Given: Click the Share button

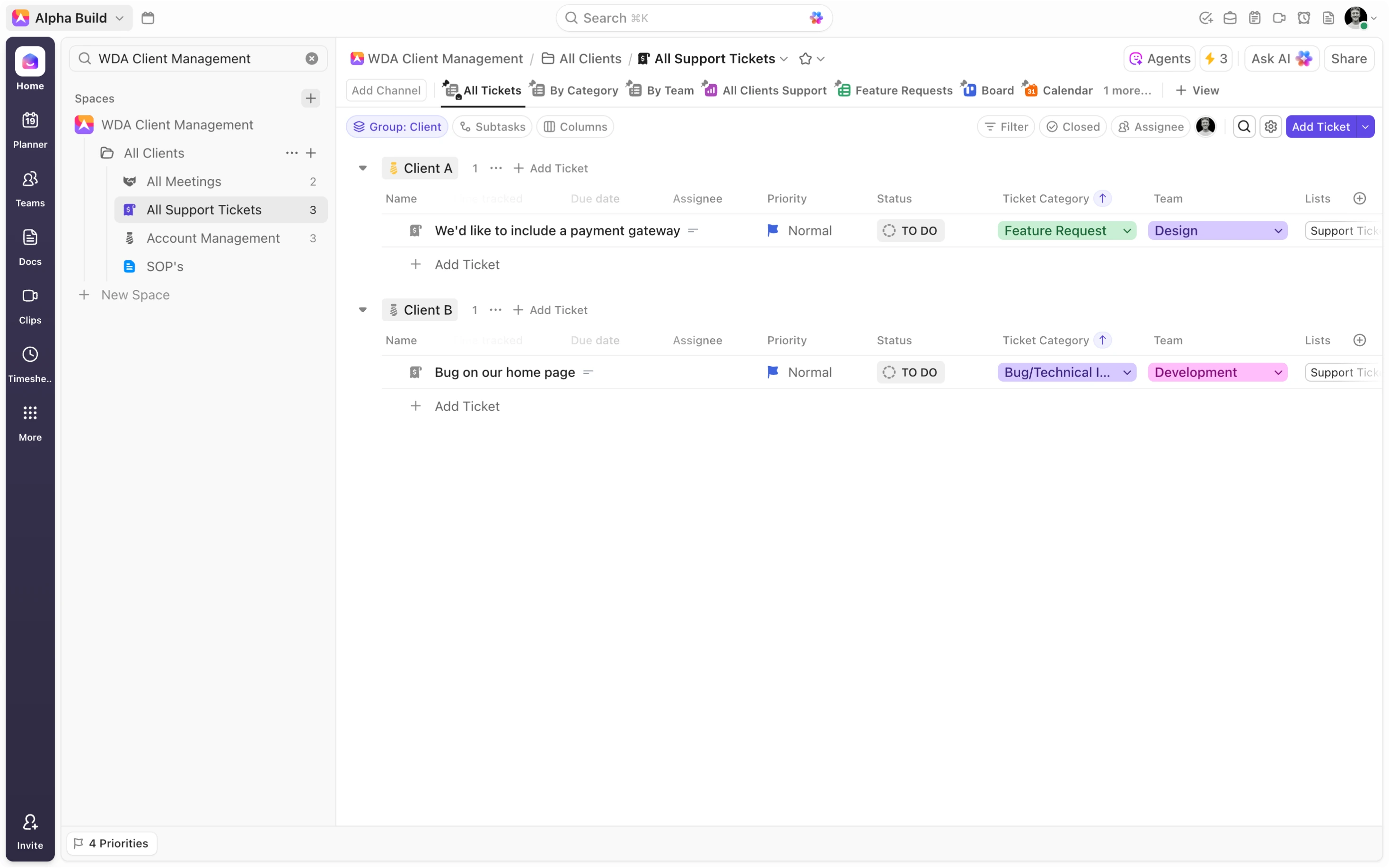Looking at the screenshot, I should pyautogui.click(x=1348, y=58).
